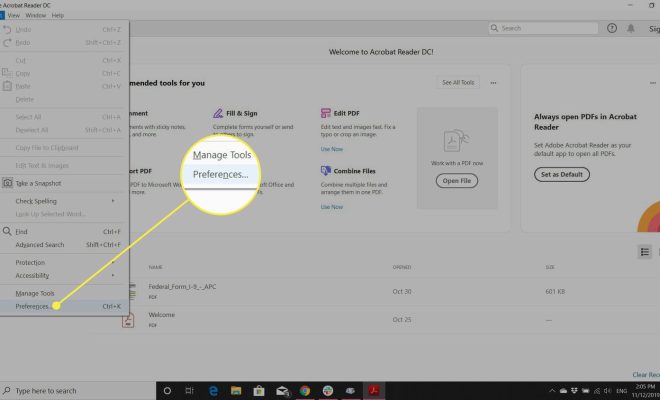Expand the Check Spelling submenu arrow
Screen dimensions: 660x400
[x=113, y=201]
